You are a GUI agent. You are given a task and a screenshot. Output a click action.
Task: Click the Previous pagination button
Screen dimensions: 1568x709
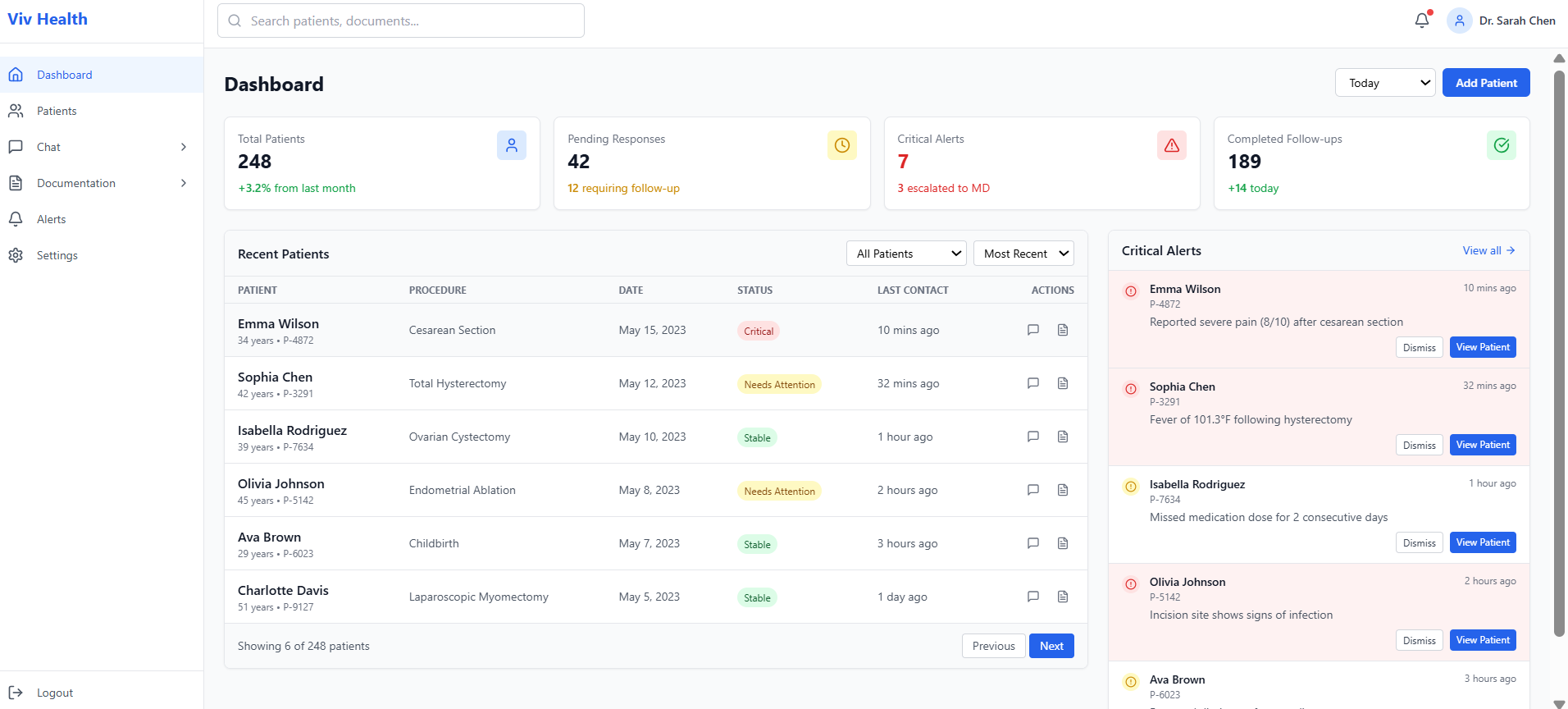click(993, 646)
